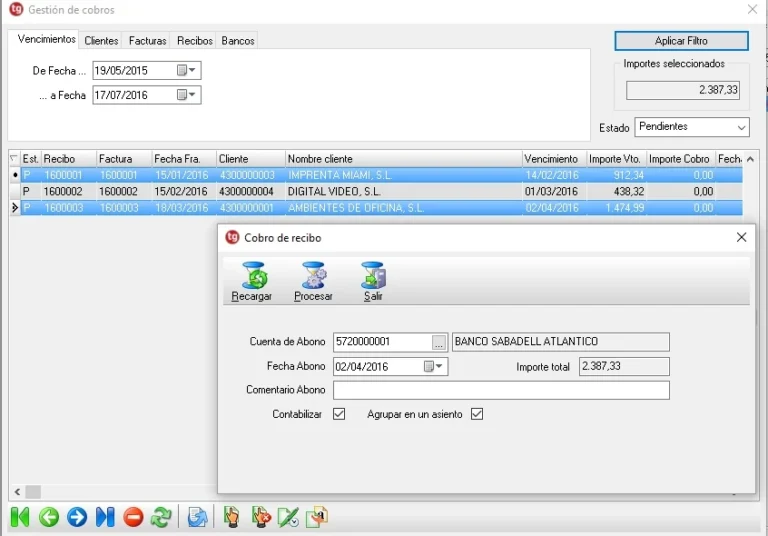Switch to the Facturas tab
Image resolution: width=768 pixels, height=536 pixels.
pos(147,41)
